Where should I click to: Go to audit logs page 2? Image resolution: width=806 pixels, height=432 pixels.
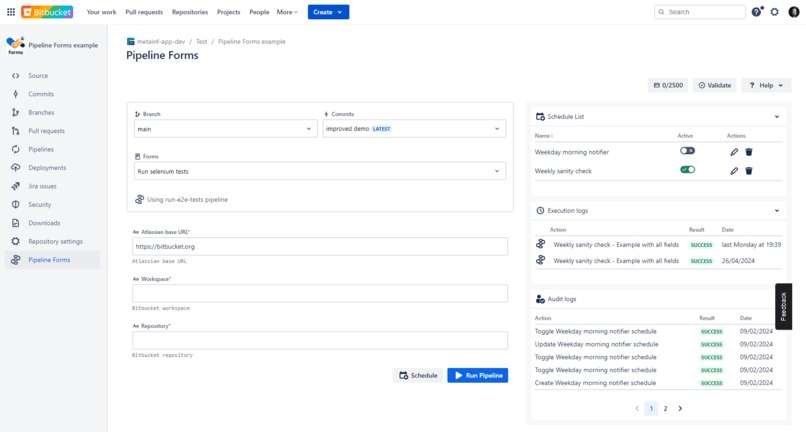(x=665, y=408)
